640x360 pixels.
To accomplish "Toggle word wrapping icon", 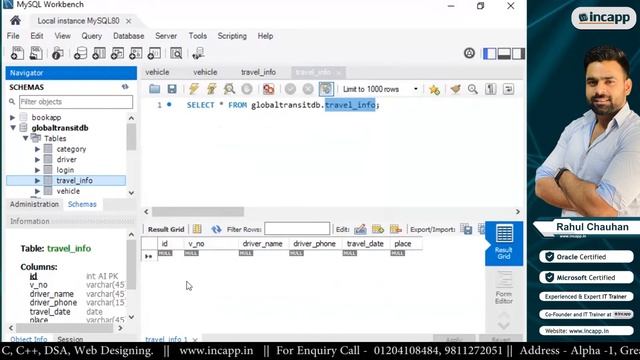I will pos(509,89).
